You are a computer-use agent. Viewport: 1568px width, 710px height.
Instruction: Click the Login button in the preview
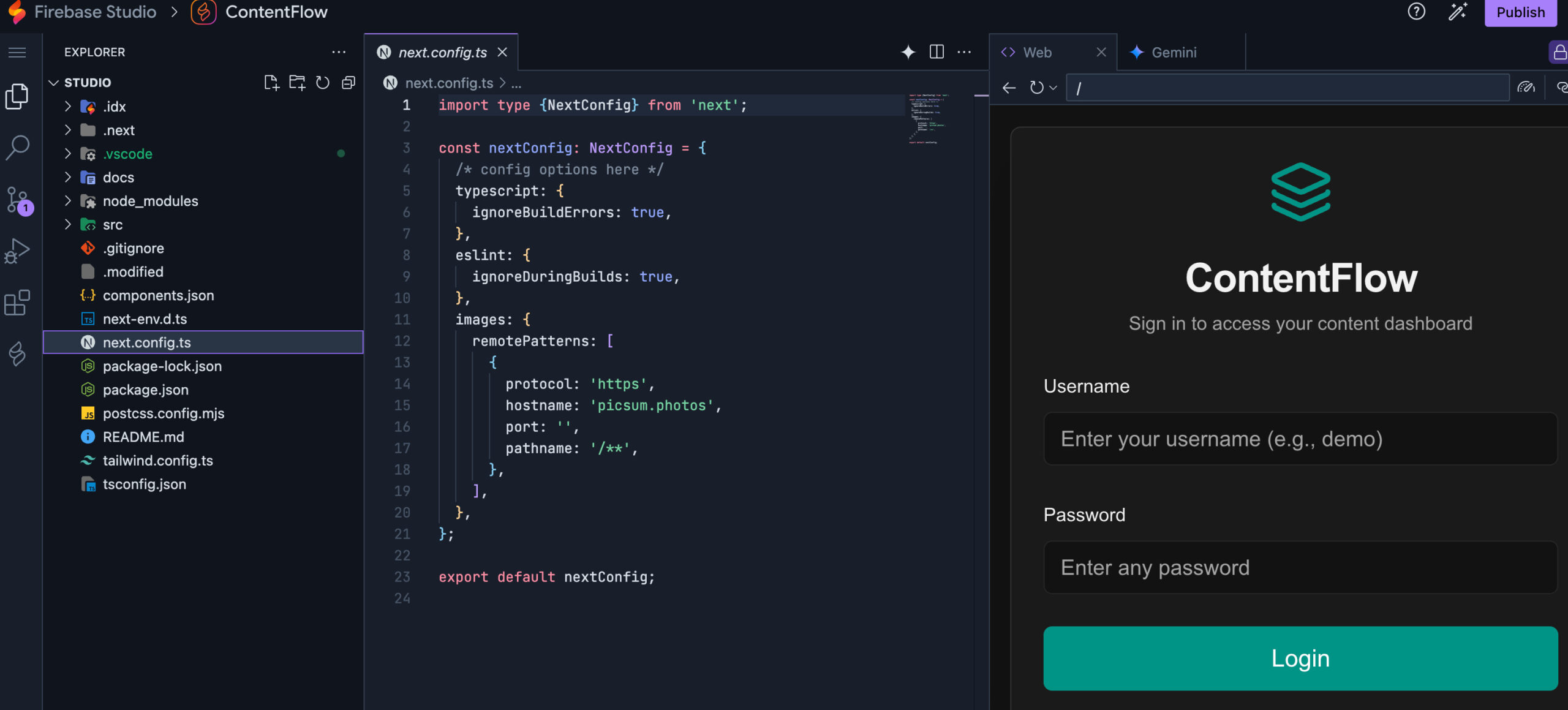tap(1300, 658)
